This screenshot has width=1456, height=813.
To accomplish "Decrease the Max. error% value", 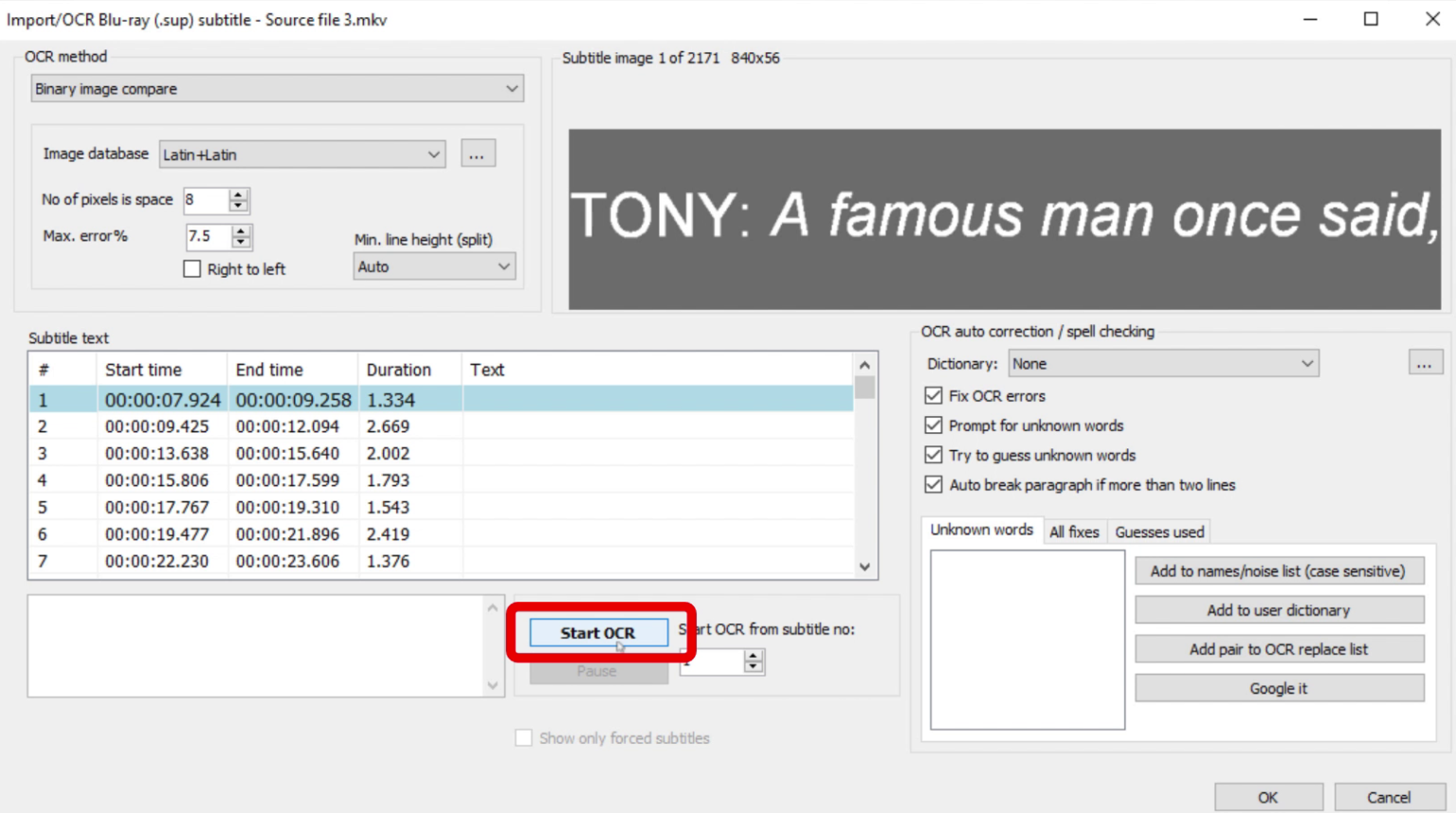I will point(242,242).
